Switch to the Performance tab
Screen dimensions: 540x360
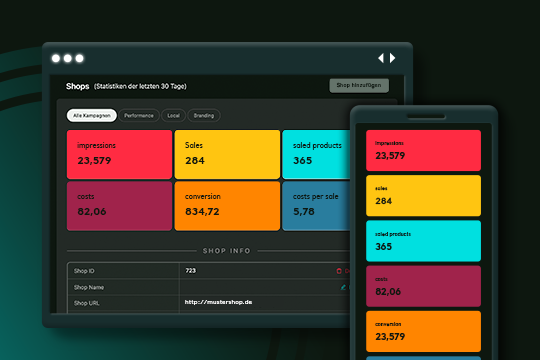click(139, 115)
